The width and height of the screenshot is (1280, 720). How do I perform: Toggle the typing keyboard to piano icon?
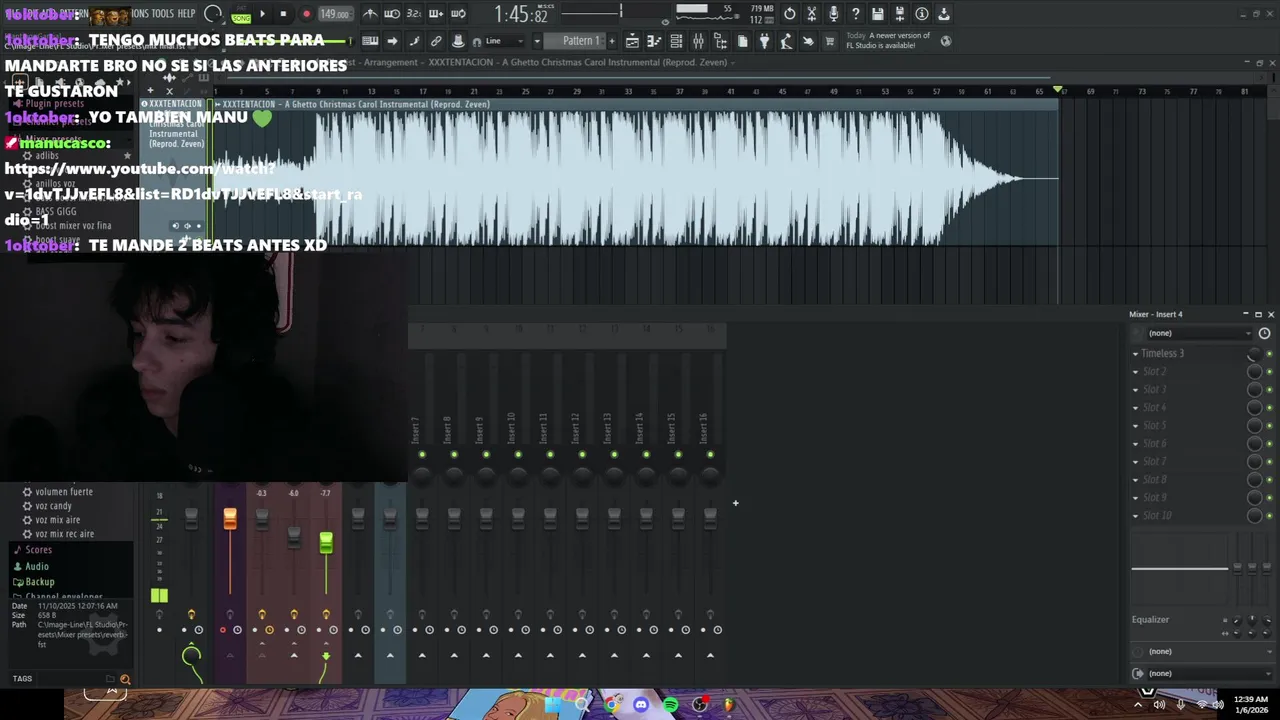coord(370,41)
